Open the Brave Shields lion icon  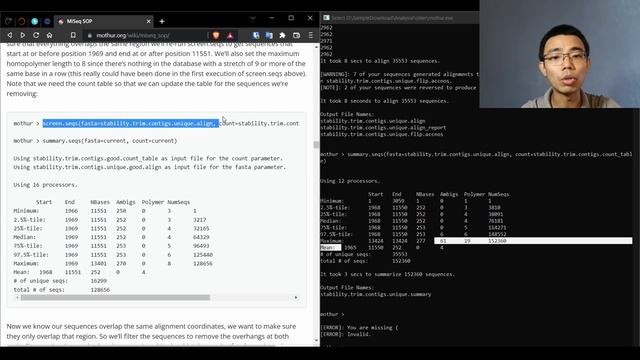tap(216, 36)
